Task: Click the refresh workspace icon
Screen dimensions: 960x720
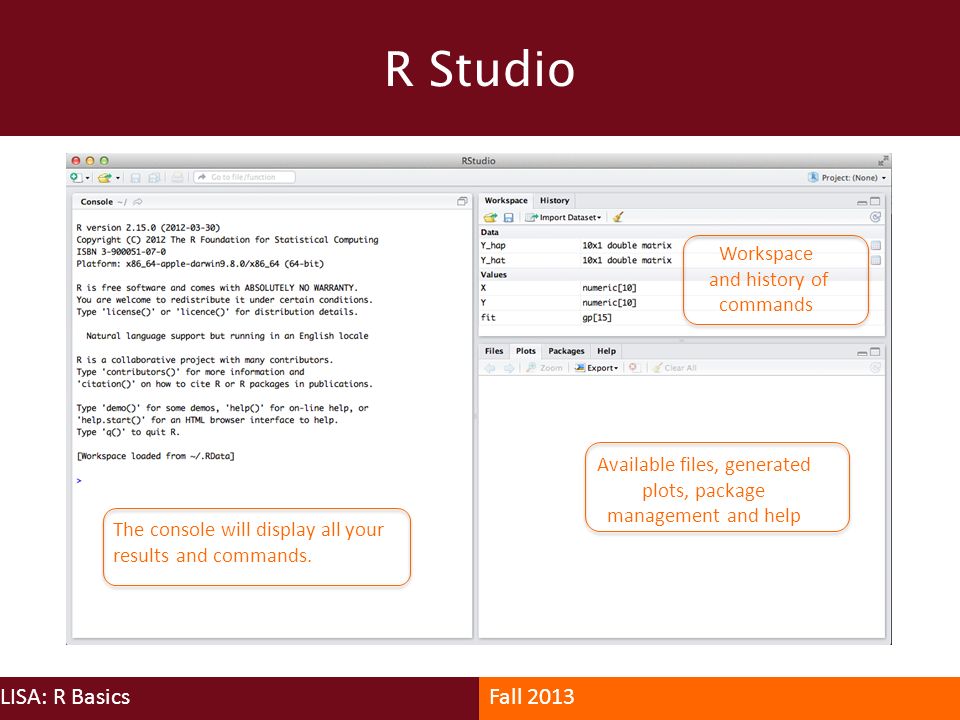Action: pos(876,217)
